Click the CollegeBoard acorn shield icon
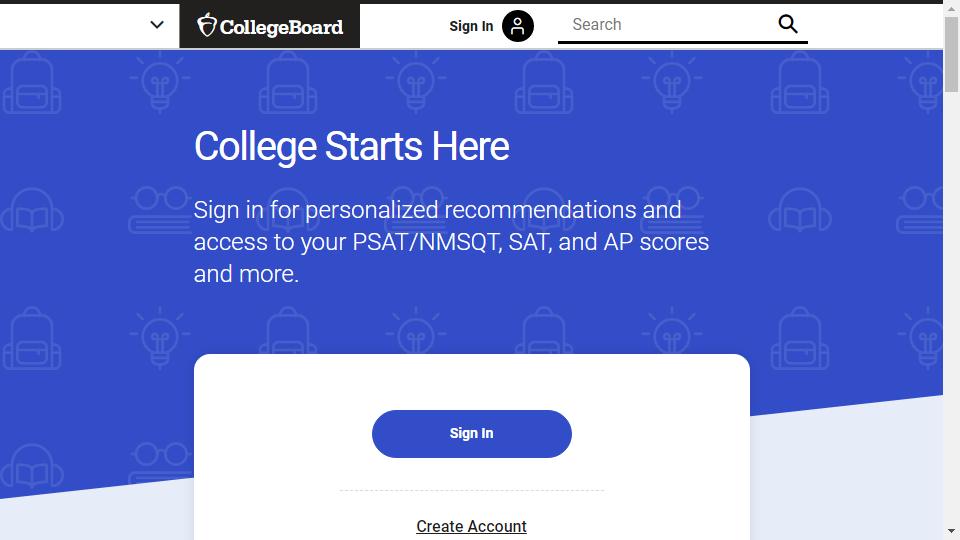 click(x=207, y=25)
